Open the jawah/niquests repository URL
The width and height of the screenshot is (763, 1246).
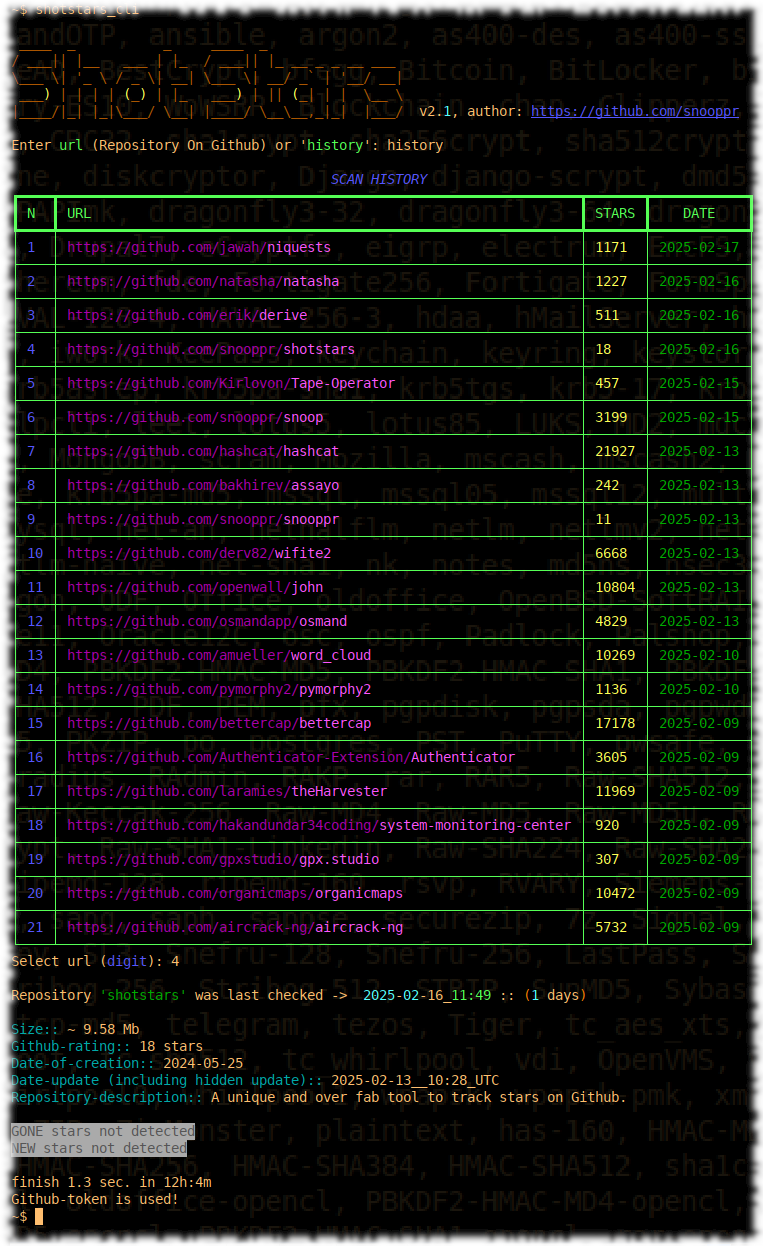(198, 247)
